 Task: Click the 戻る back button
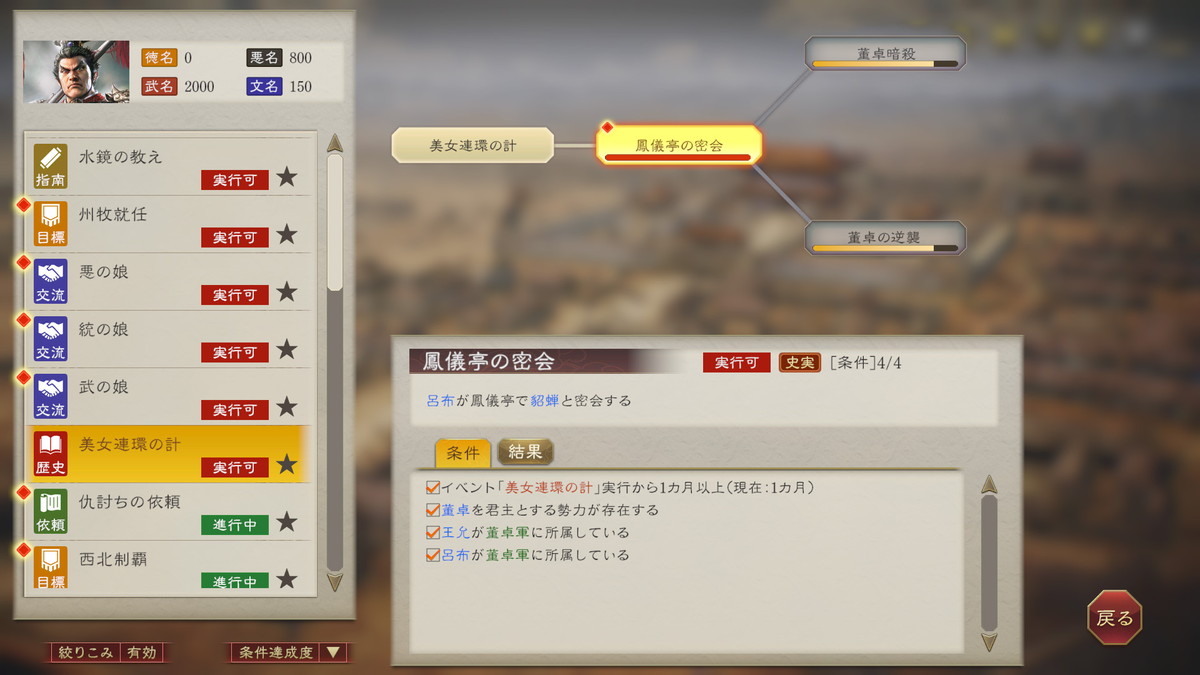tap(1115, 618)
